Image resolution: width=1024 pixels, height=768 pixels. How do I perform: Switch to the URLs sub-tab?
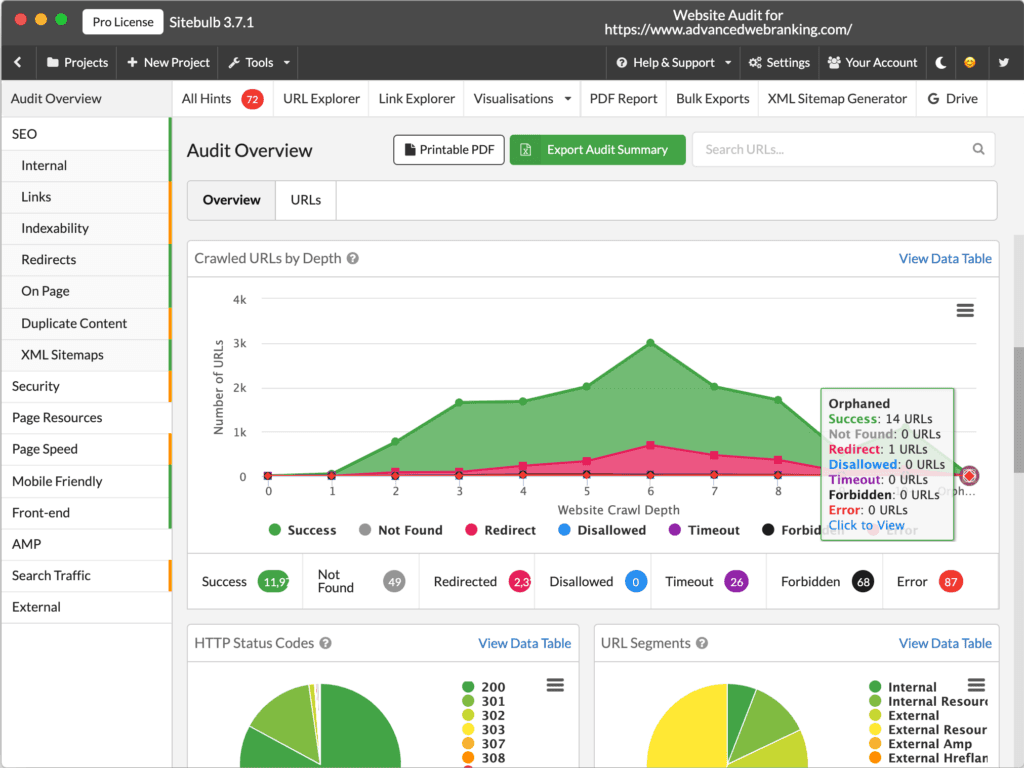[306, 200]
